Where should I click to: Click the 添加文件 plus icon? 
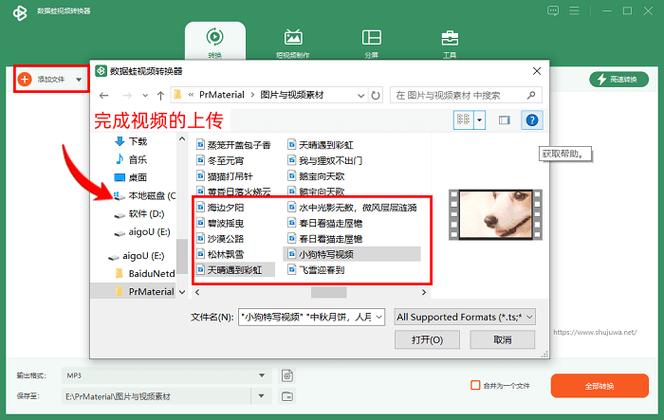point(25,78)
